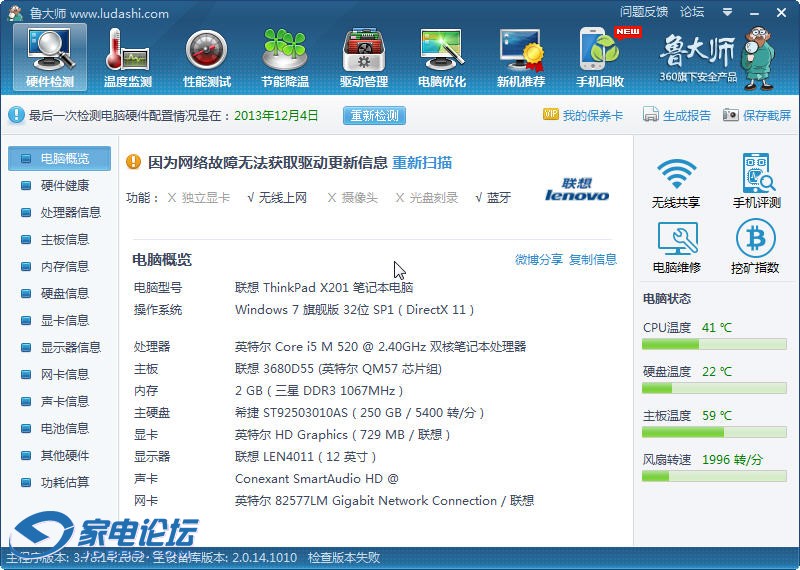Open the 硬件检测 hardware detection tool
Screen dimensions: 800x570
tap(50, 57)
